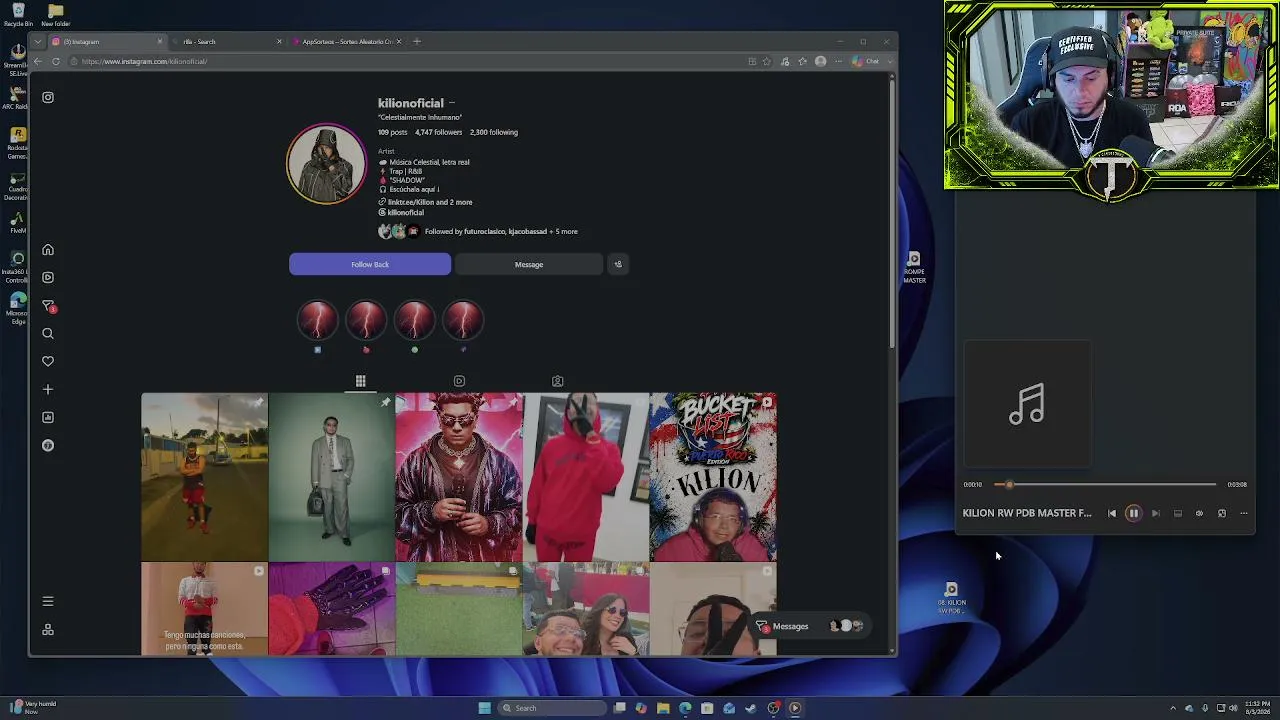The width and height of the screenshot is (1280, 720).
Task: Open the third story highlight
Action: (x=414, y=320)
